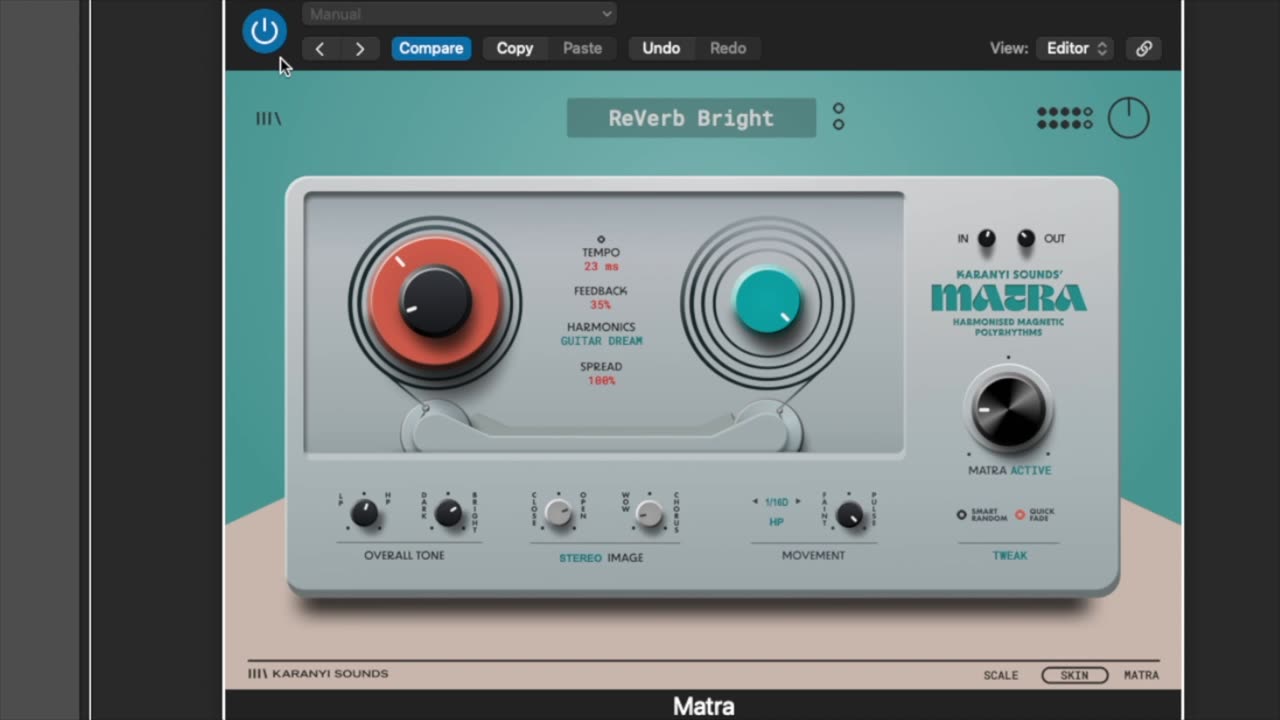Toggle the Matra ACTIVE label

coord(1030,470)
